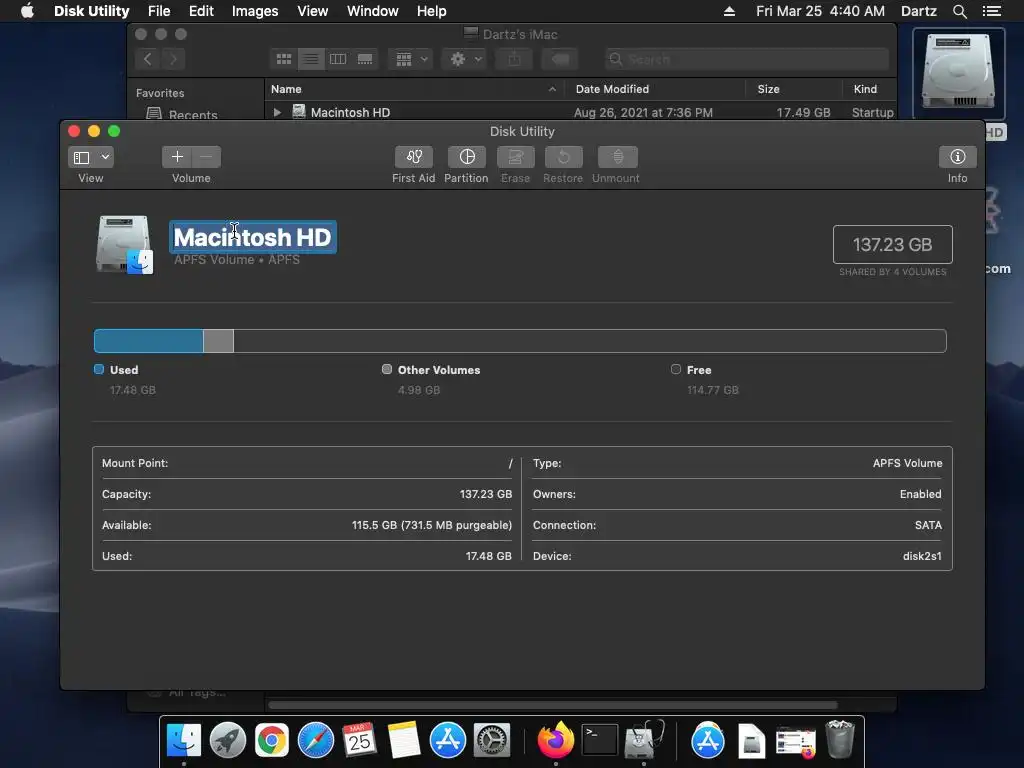This screenshot has height=768, width=1024.
Task: Sort Finder list by Date Modified column
Action: click(x=655, y=89)
